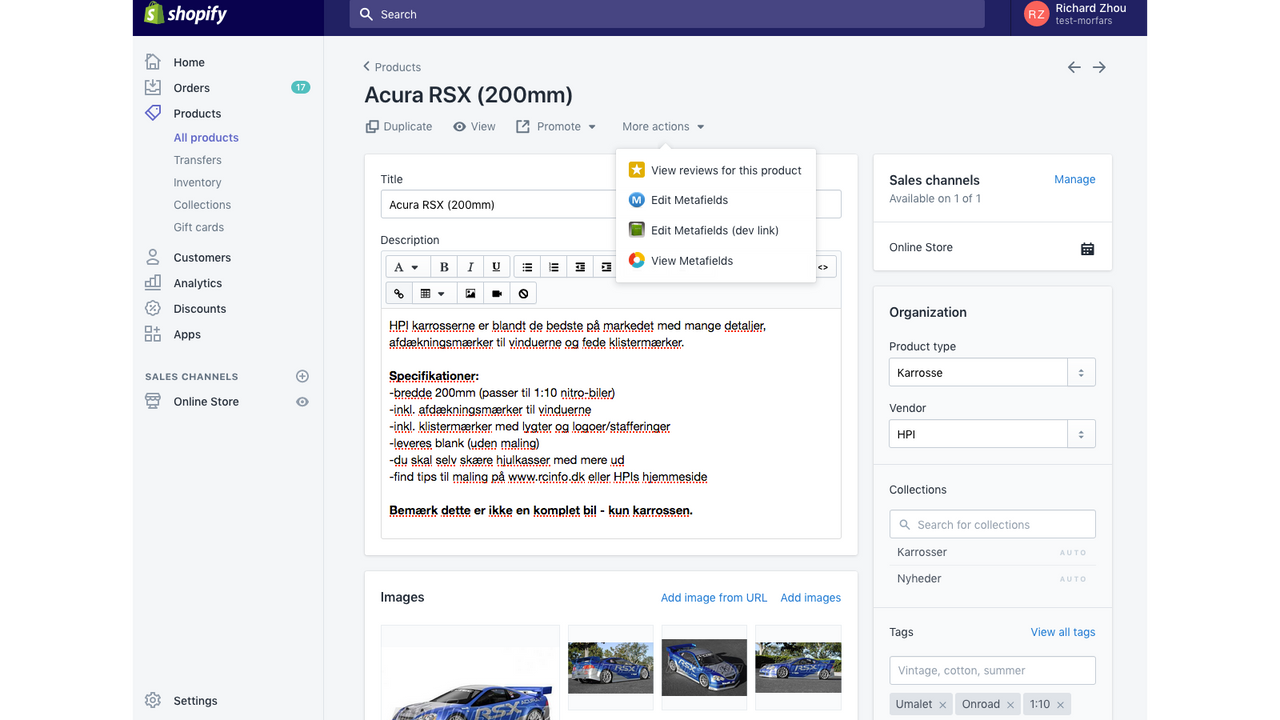Open Collections under Products
The image size is (1280, 720).
click(x=202, y=205)
